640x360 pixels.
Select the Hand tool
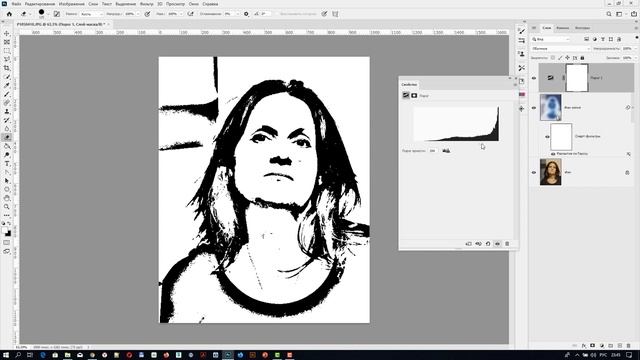(7, 198)
